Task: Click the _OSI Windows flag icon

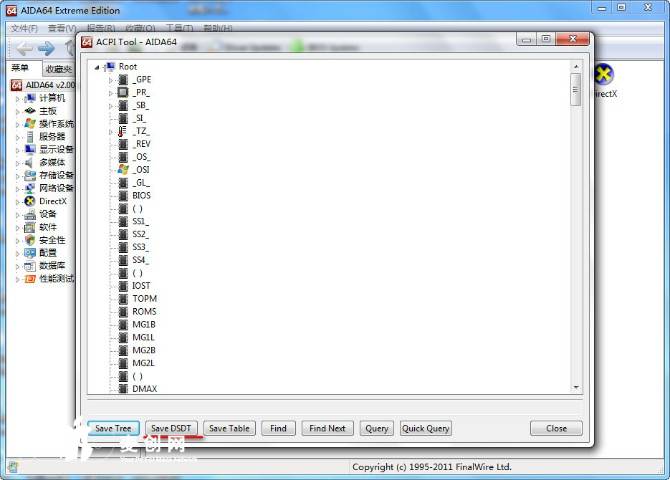Action: (x=123, y=170)
